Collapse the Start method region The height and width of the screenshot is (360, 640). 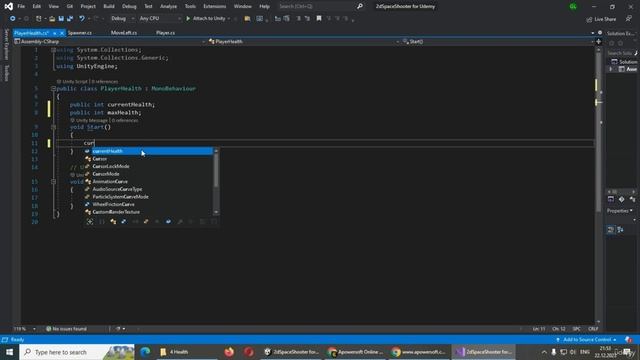[x=53, y=127]
